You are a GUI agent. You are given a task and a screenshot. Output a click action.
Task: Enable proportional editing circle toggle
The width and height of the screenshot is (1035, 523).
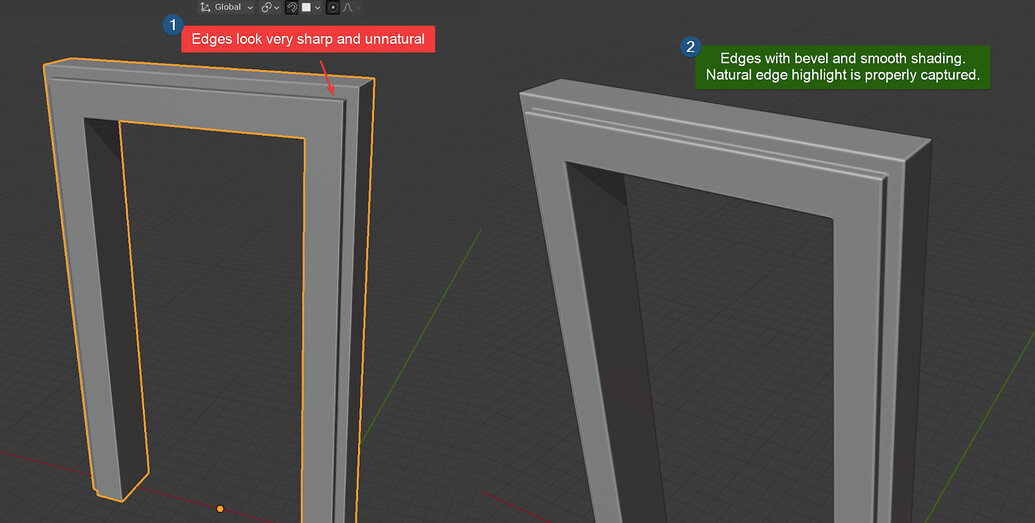pos(333,7)
